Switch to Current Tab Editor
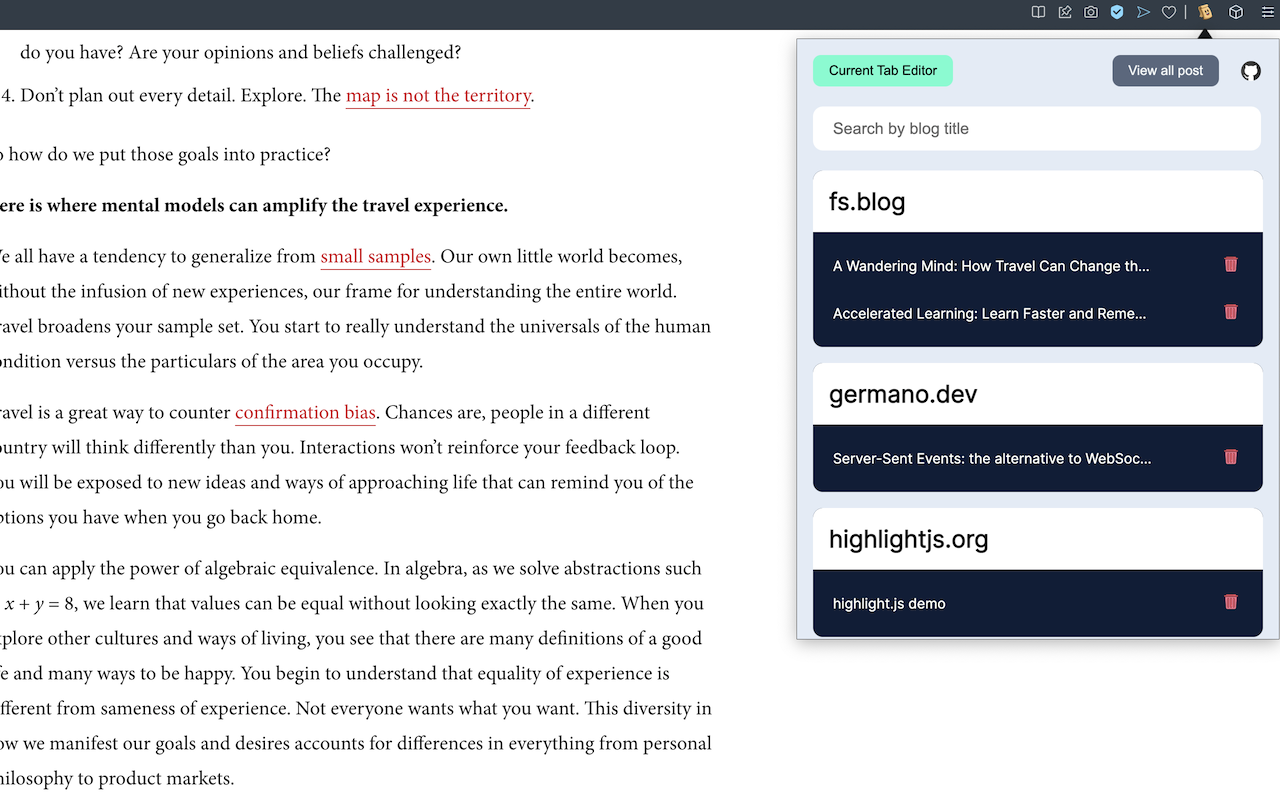This screenshot has height=800, width=1280. (x=883, y=71)
